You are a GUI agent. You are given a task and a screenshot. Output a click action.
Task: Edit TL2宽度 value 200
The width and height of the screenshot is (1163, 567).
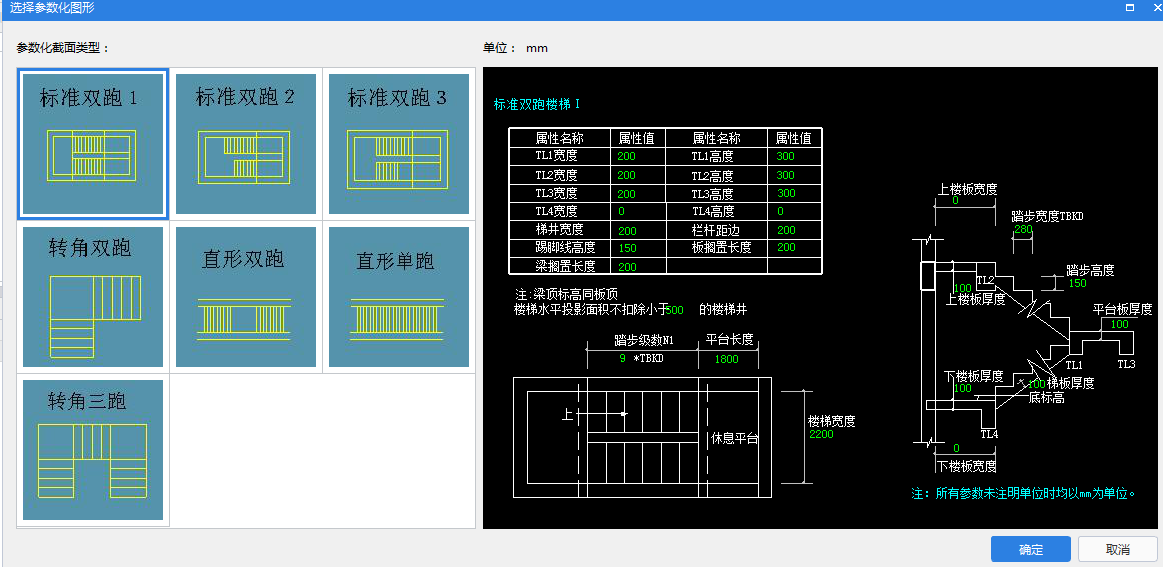coord(626,175)
